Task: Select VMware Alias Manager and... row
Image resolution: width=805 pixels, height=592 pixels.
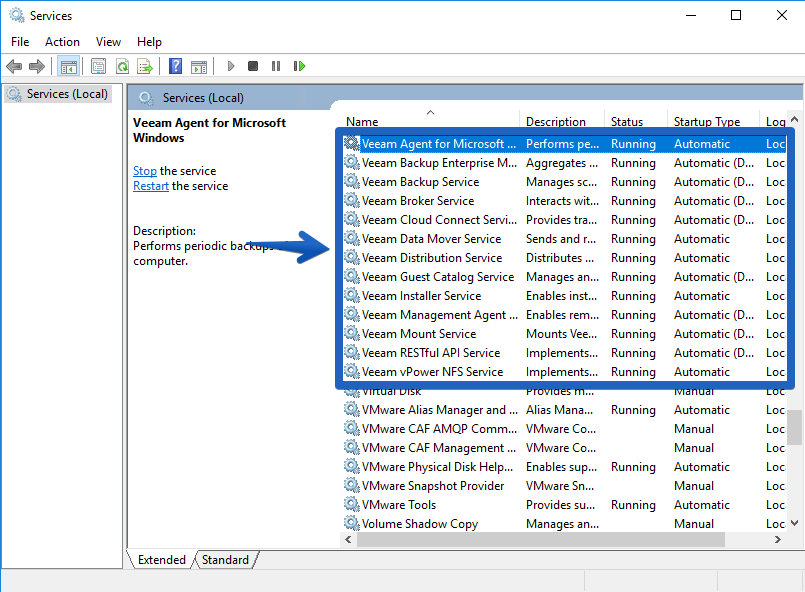Action: coord(564,409)
